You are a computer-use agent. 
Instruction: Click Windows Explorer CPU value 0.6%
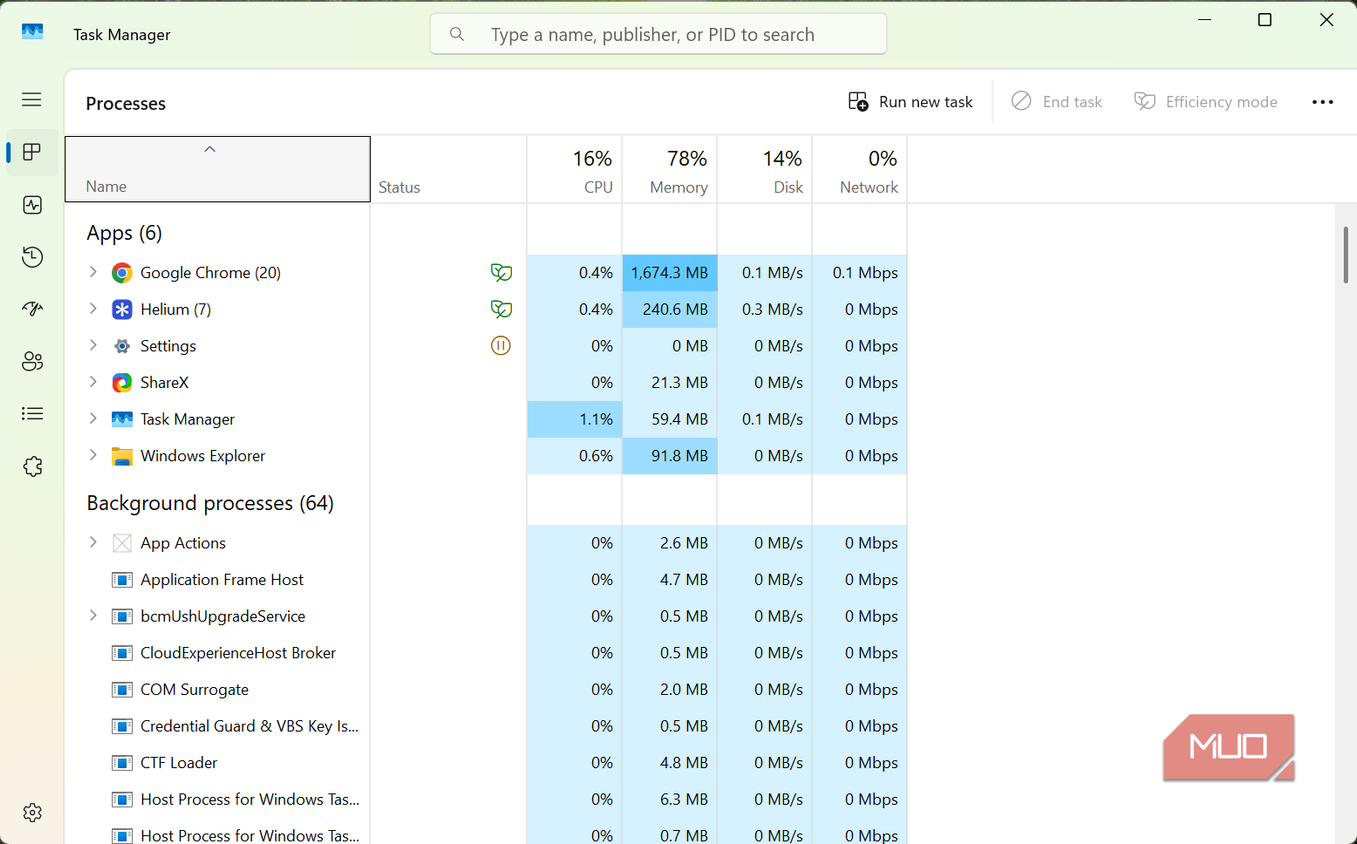pyautogui.click(x=575, y=456)
